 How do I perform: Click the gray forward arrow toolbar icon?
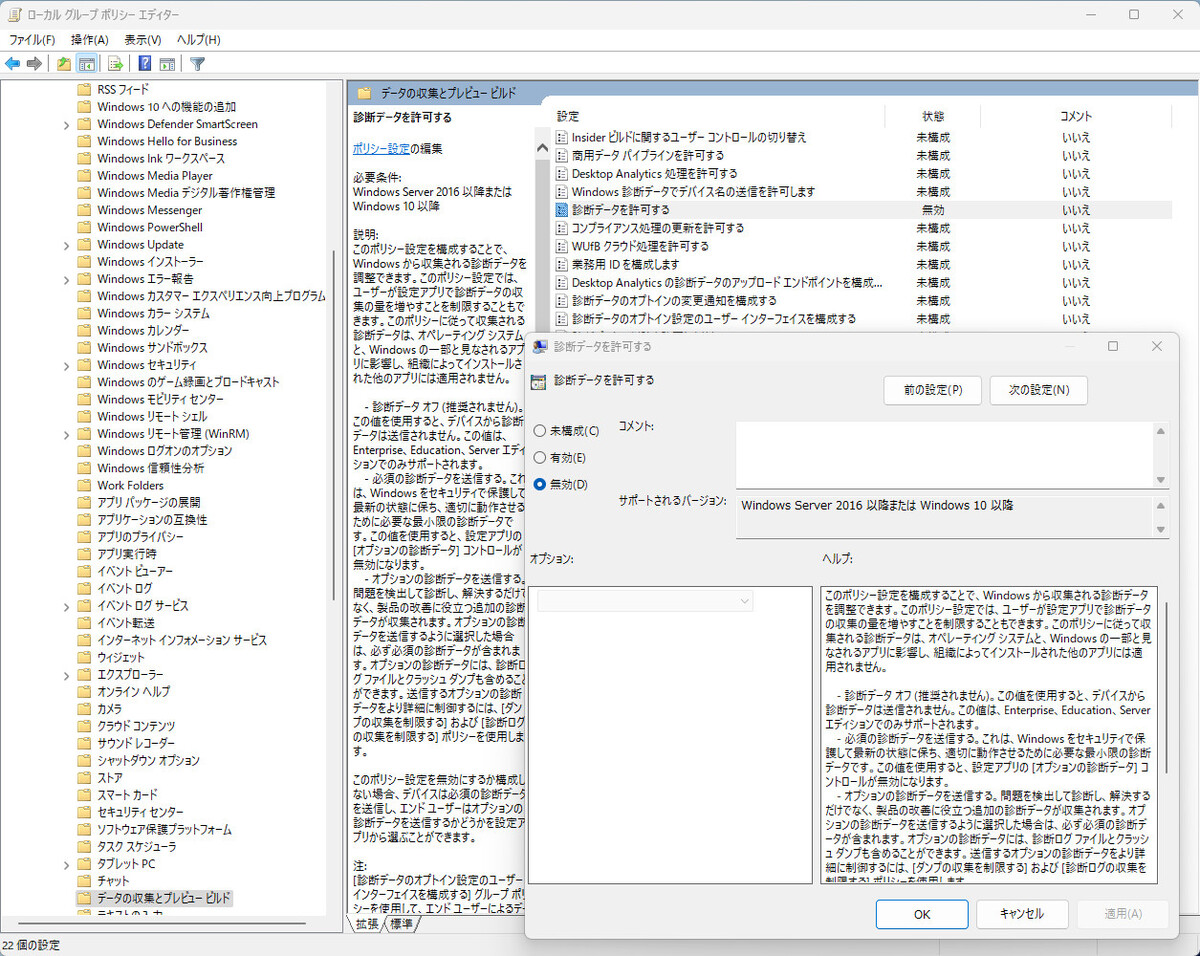(34, 64)
